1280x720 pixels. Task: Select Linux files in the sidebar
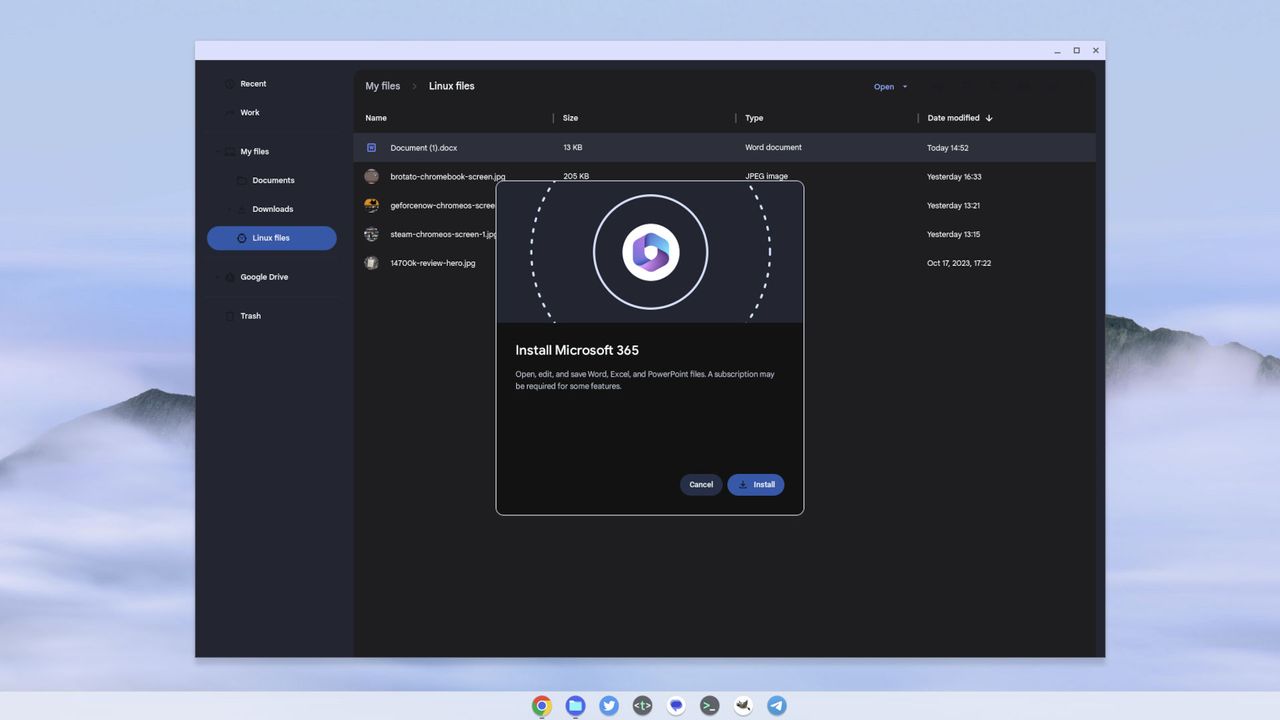click(272, 238)
